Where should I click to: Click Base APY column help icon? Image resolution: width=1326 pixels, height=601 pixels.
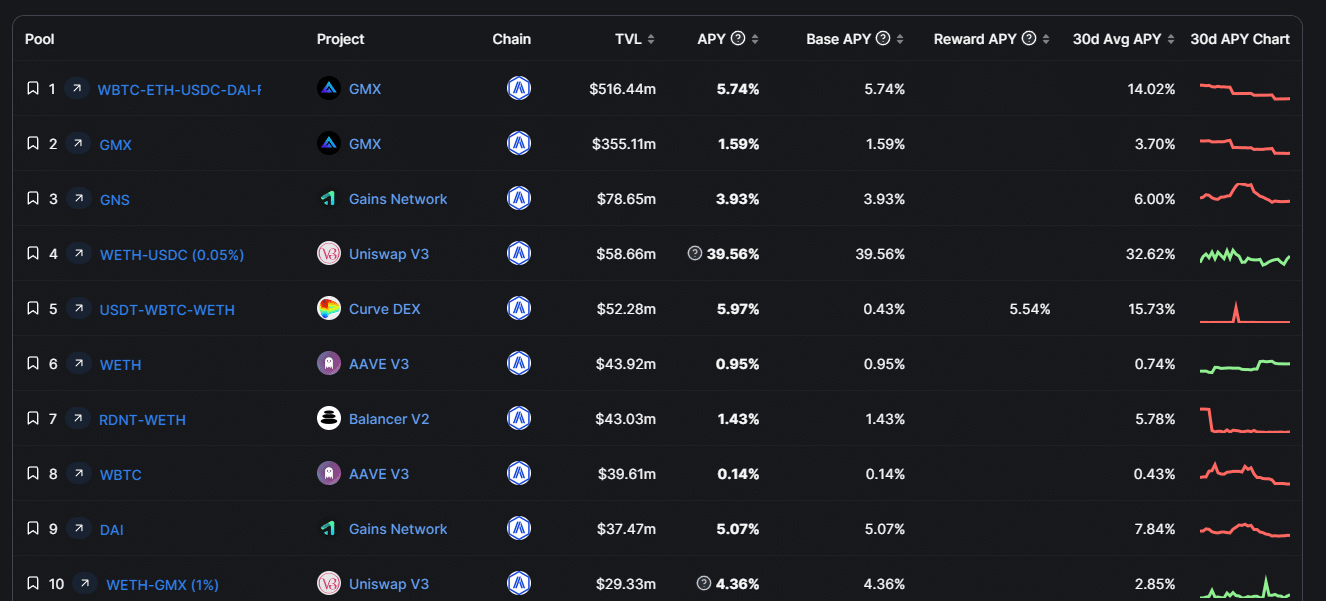883,39
